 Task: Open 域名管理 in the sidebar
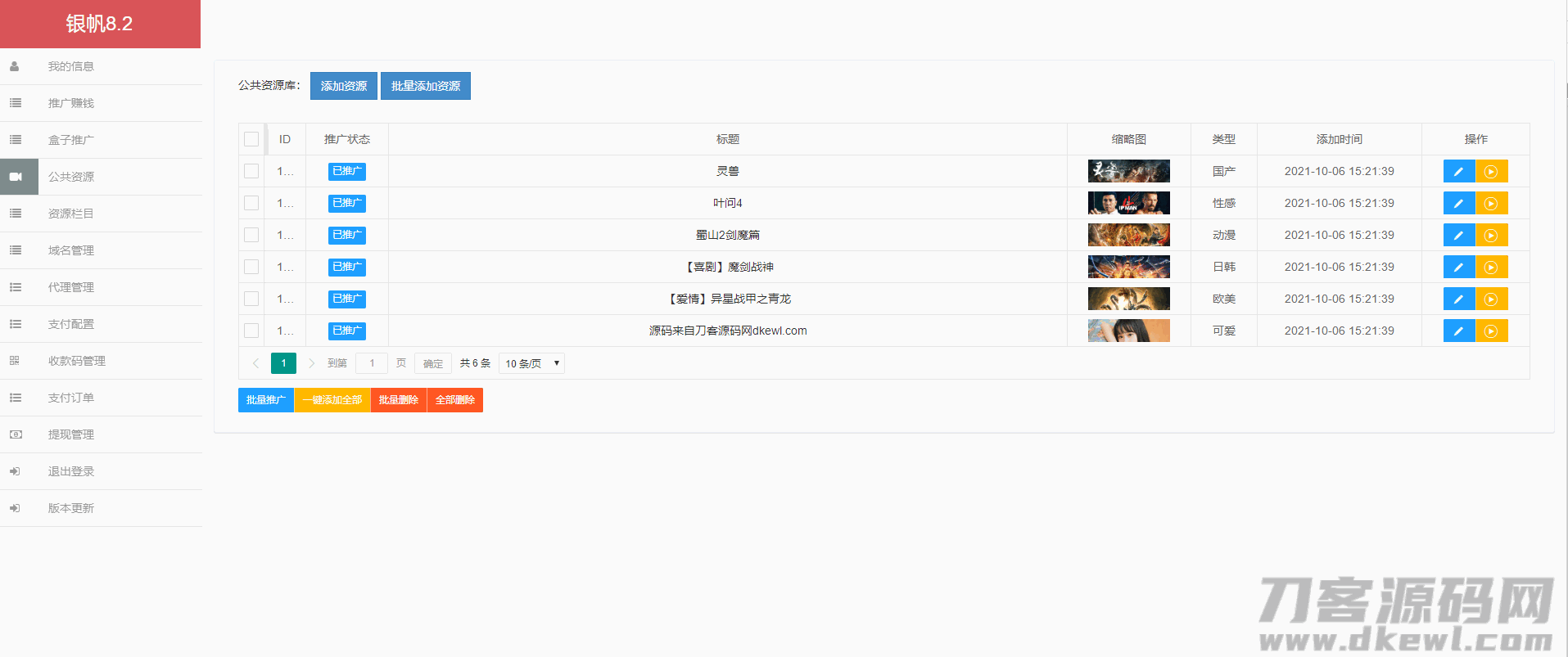71,250
